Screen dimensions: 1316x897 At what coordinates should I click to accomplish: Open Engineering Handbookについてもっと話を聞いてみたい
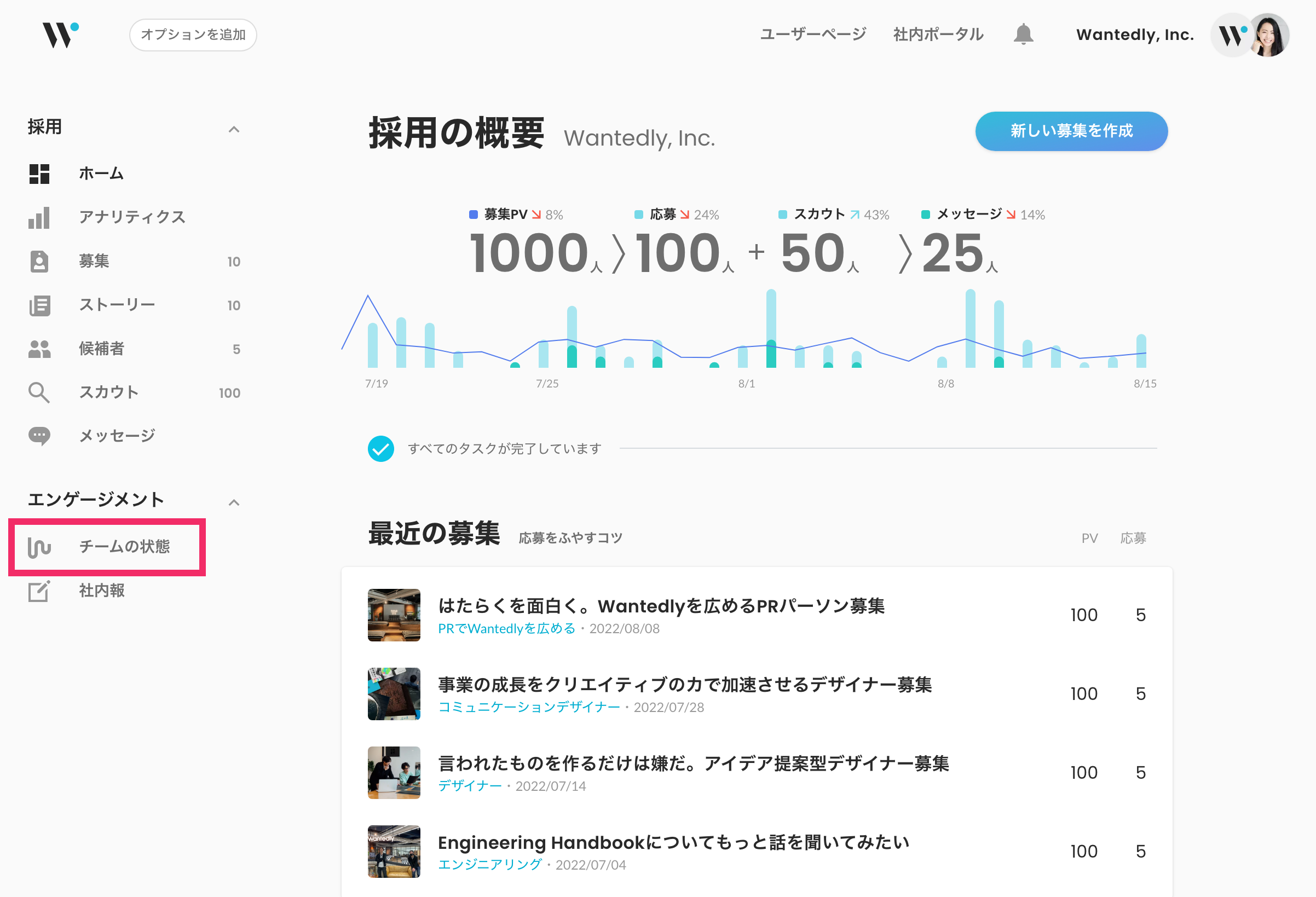coord(674,842)
